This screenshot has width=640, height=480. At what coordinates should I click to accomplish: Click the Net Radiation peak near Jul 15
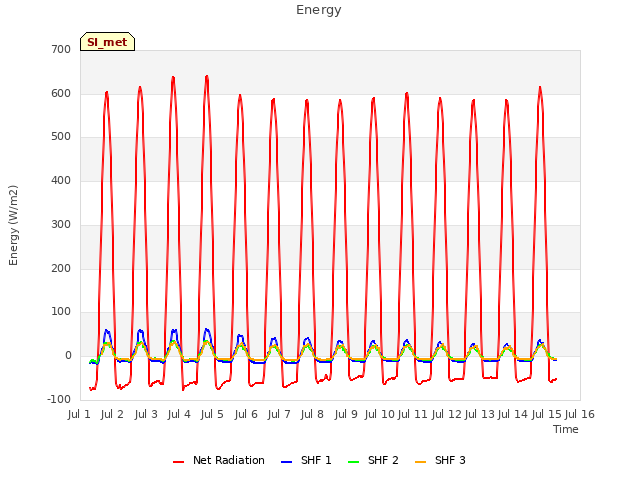(x=540, y=87)
